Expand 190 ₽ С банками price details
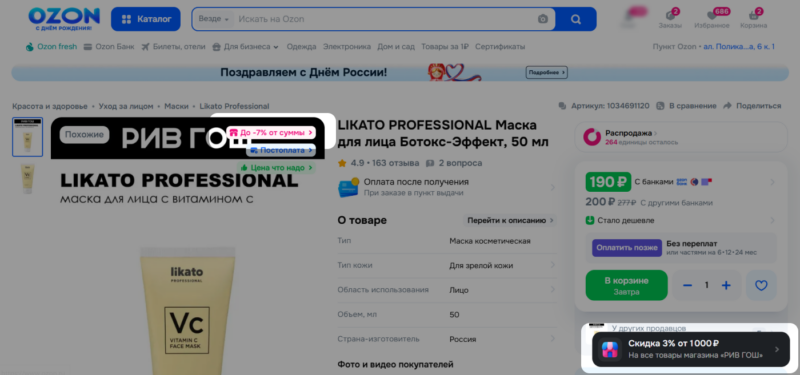This screenshot has height=375, width=800. (681, 182)
